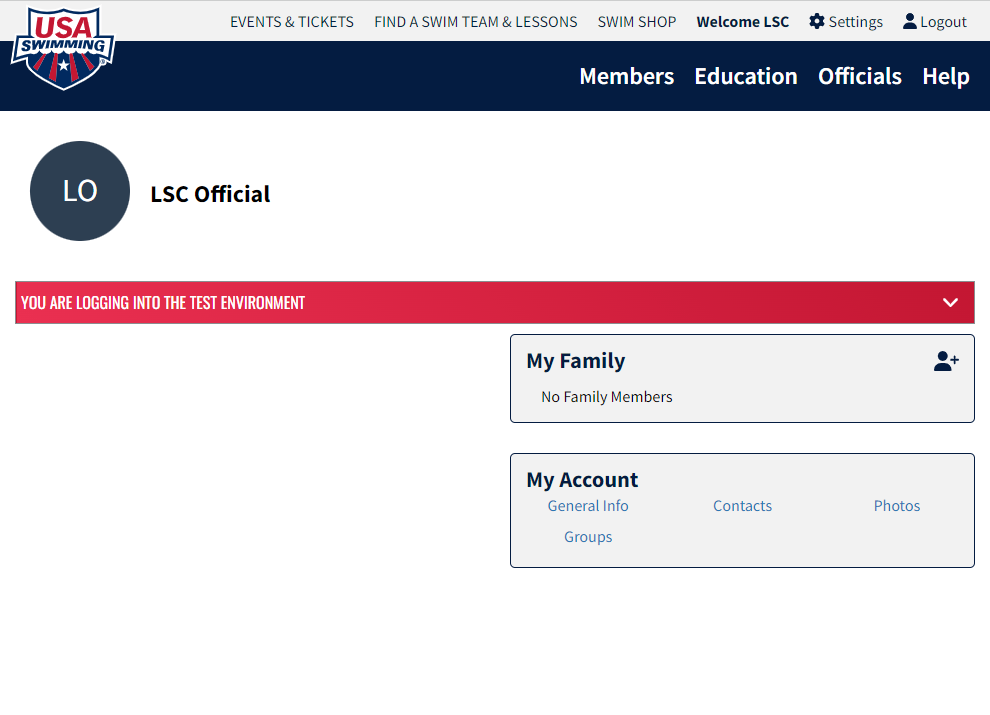View Photos under My Account
990x715 pixels.
897,506
